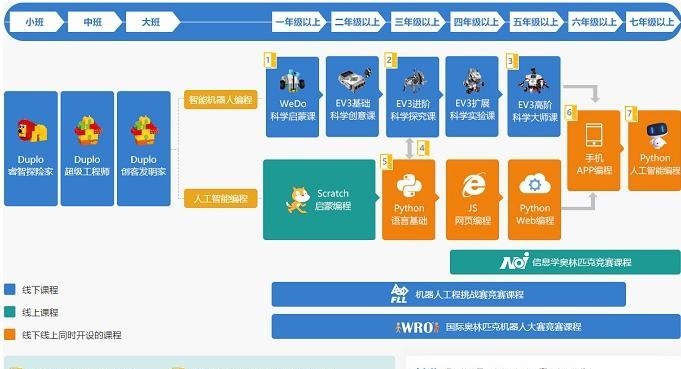Select the 五年级以上 grade tab
The image size is (681, 369).
pyautogui.click(x=536, y=22)
